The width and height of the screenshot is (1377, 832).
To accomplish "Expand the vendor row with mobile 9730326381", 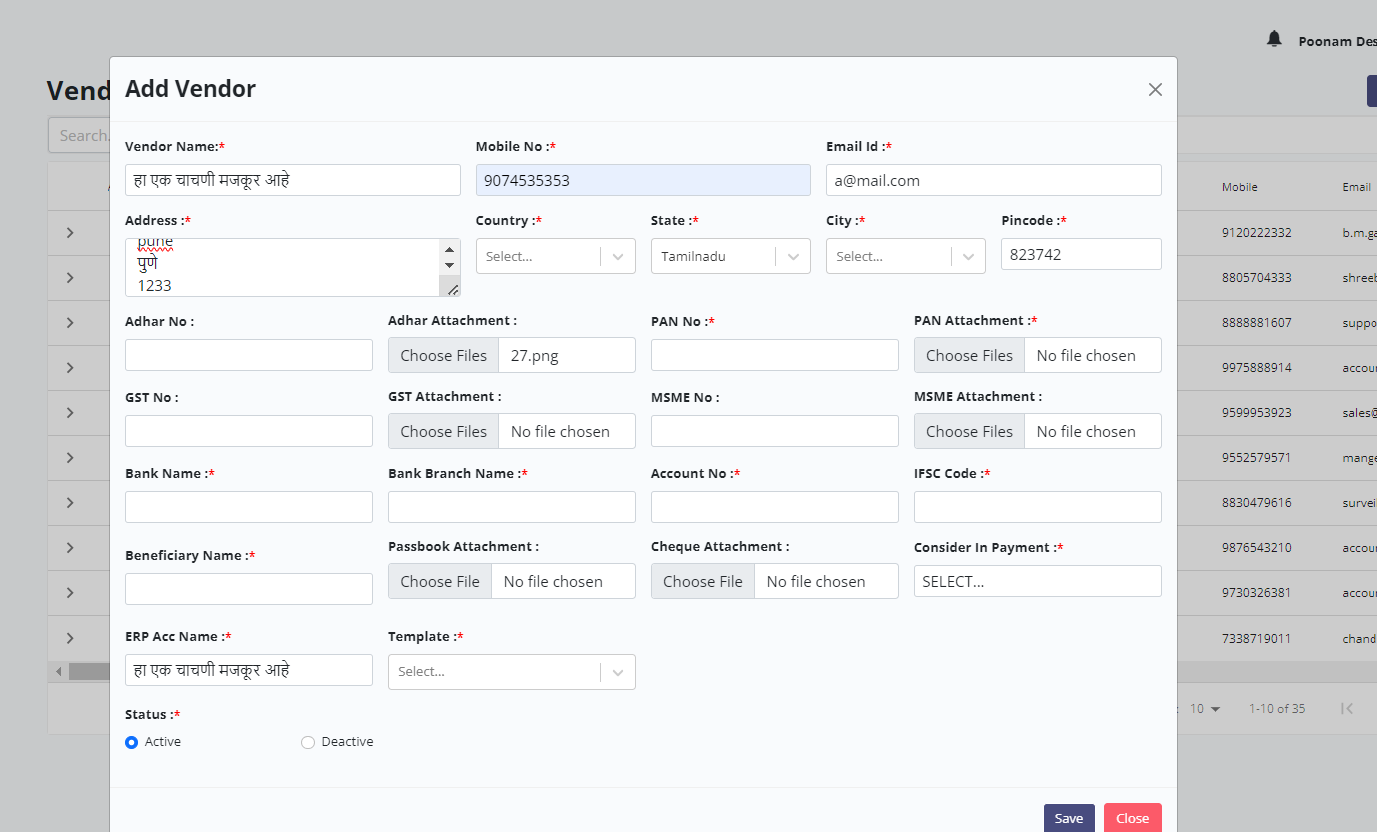I will point(70,592).
